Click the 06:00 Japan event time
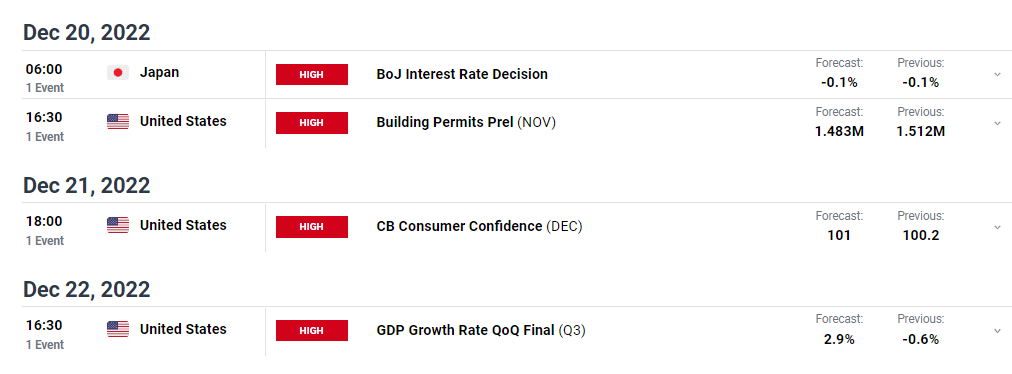Image resolution: width=1012 pixels, height=374 pixels. pos(44,68)
